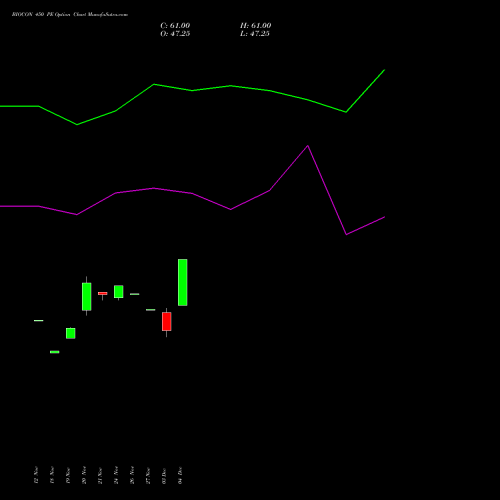This screenshot has height=500, width=500.
Task: Click the 27 Nov date label
Action: (x=148, y=475)
